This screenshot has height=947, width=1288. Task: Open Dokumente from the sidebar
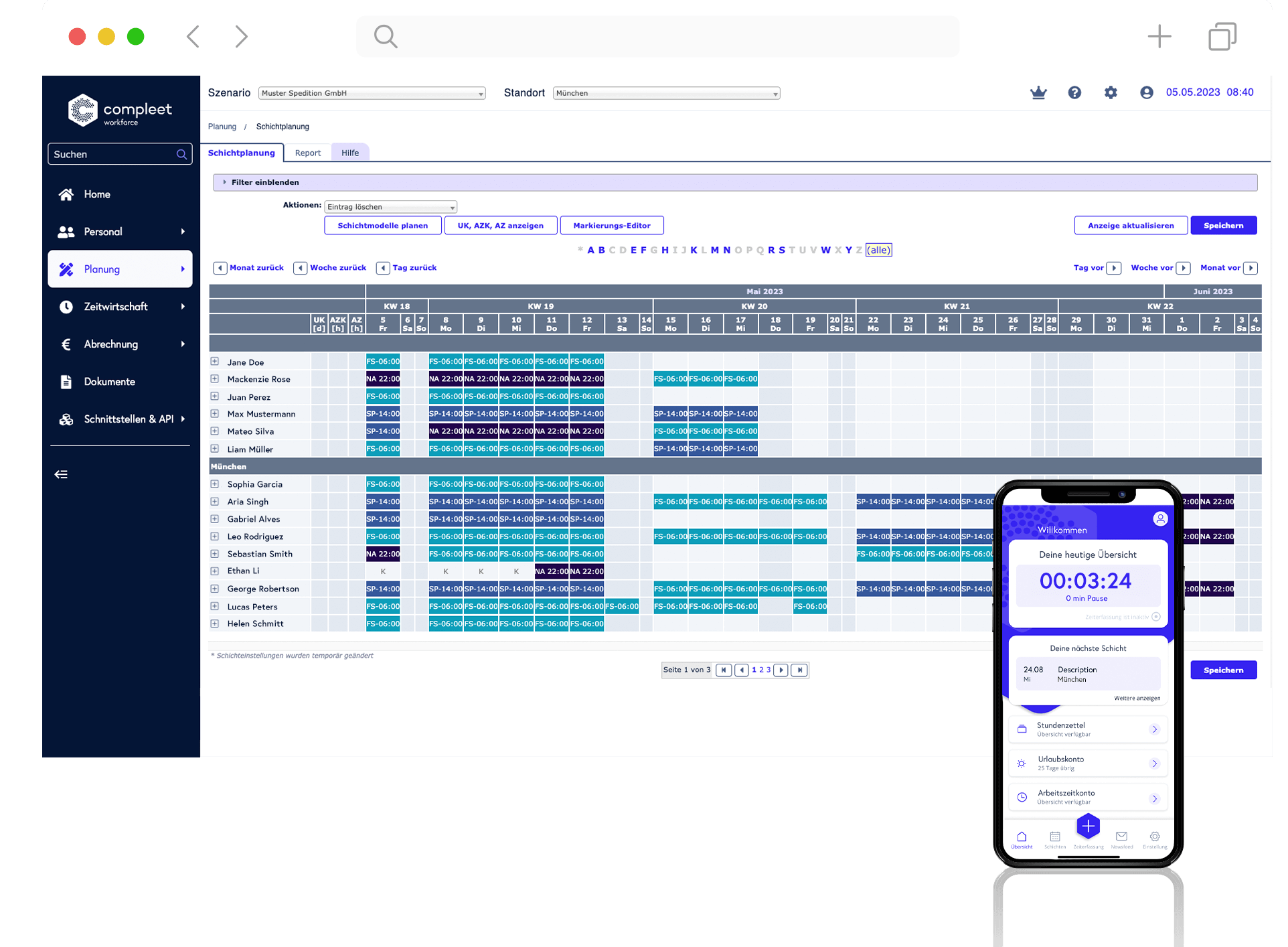point(109,382)
